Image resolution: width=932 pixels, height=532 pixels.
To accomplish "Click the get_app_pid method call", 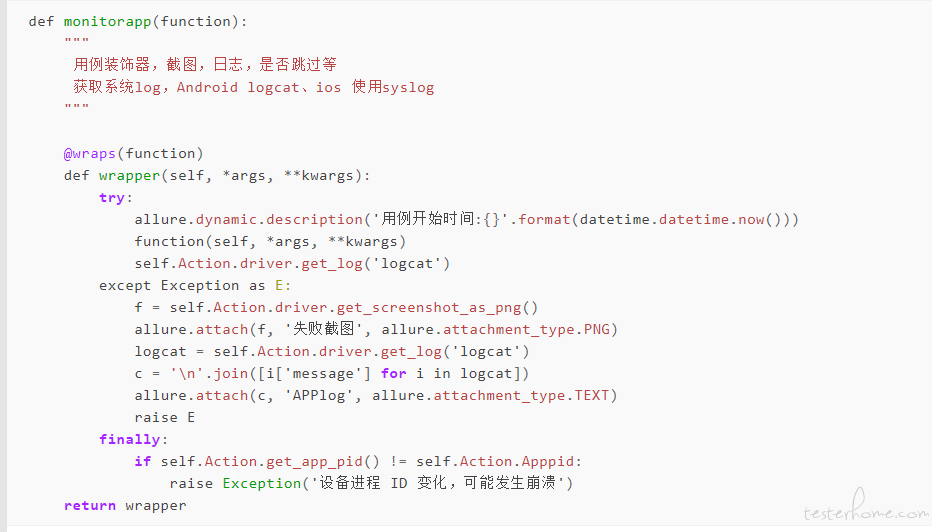I will pyautogui.click(x=314, y=462).
